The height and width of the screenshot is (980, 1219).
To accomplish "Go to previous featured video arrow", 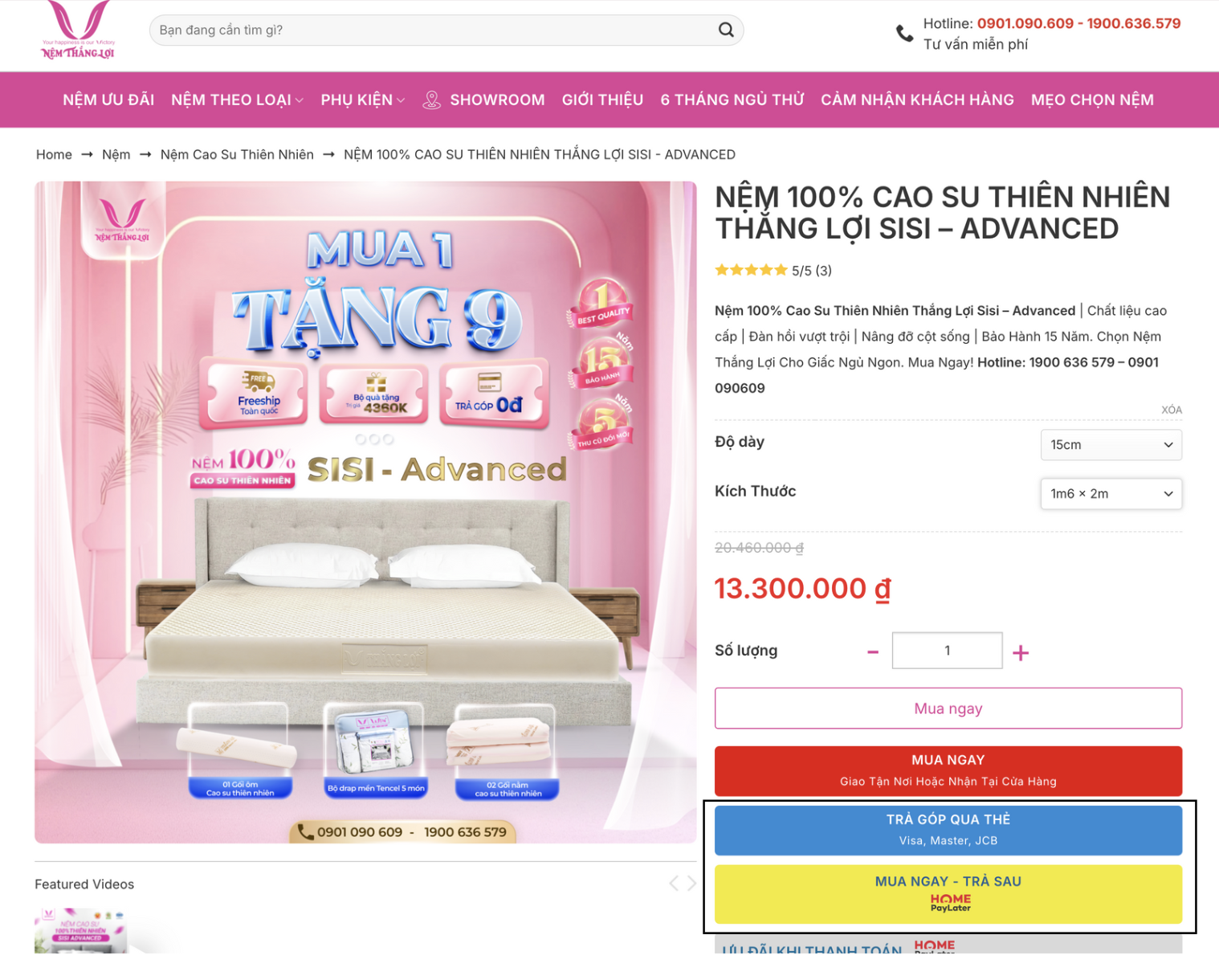I will tap(674, 884).
